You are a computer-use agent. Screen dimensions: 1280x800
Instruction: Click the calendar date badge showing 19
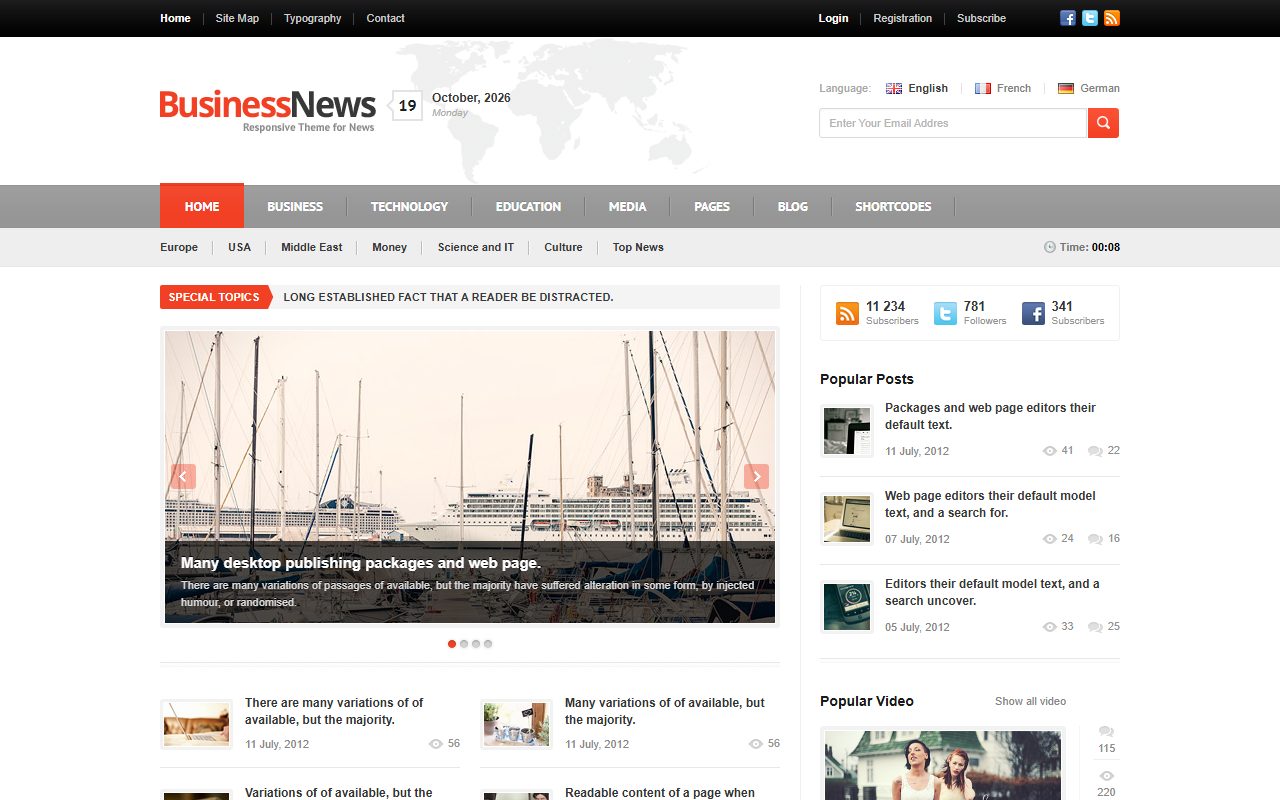click(x=407, y=105)
